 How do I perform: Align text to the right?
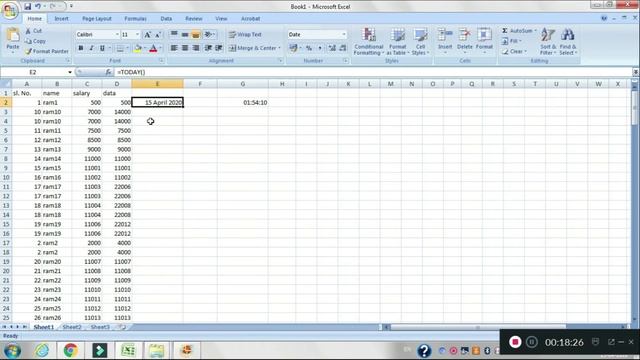click(196, 48)
